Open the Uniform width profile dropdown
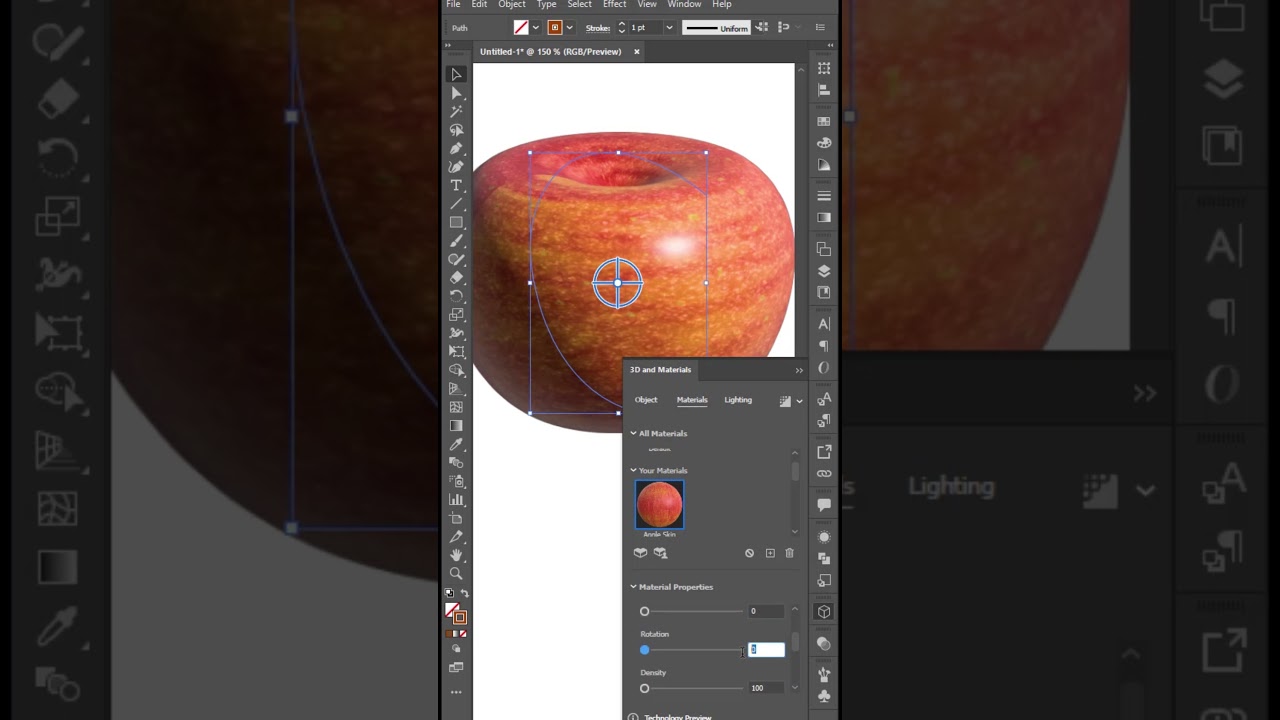Viewport: 1280px width, 720px height. pyautogui.click(x=716, y=28)
